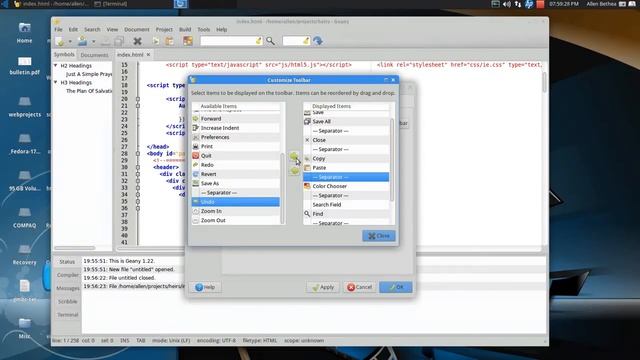
Task: Open the Project menu
Action: (x=164, y=29)
